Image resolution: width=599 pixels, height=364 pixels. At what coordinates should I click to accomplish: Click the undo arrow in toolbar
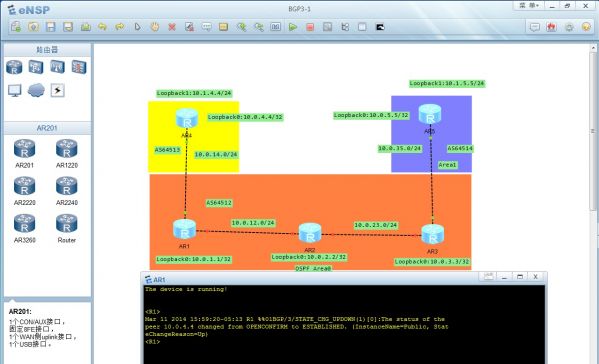click(x=102, y=27)
